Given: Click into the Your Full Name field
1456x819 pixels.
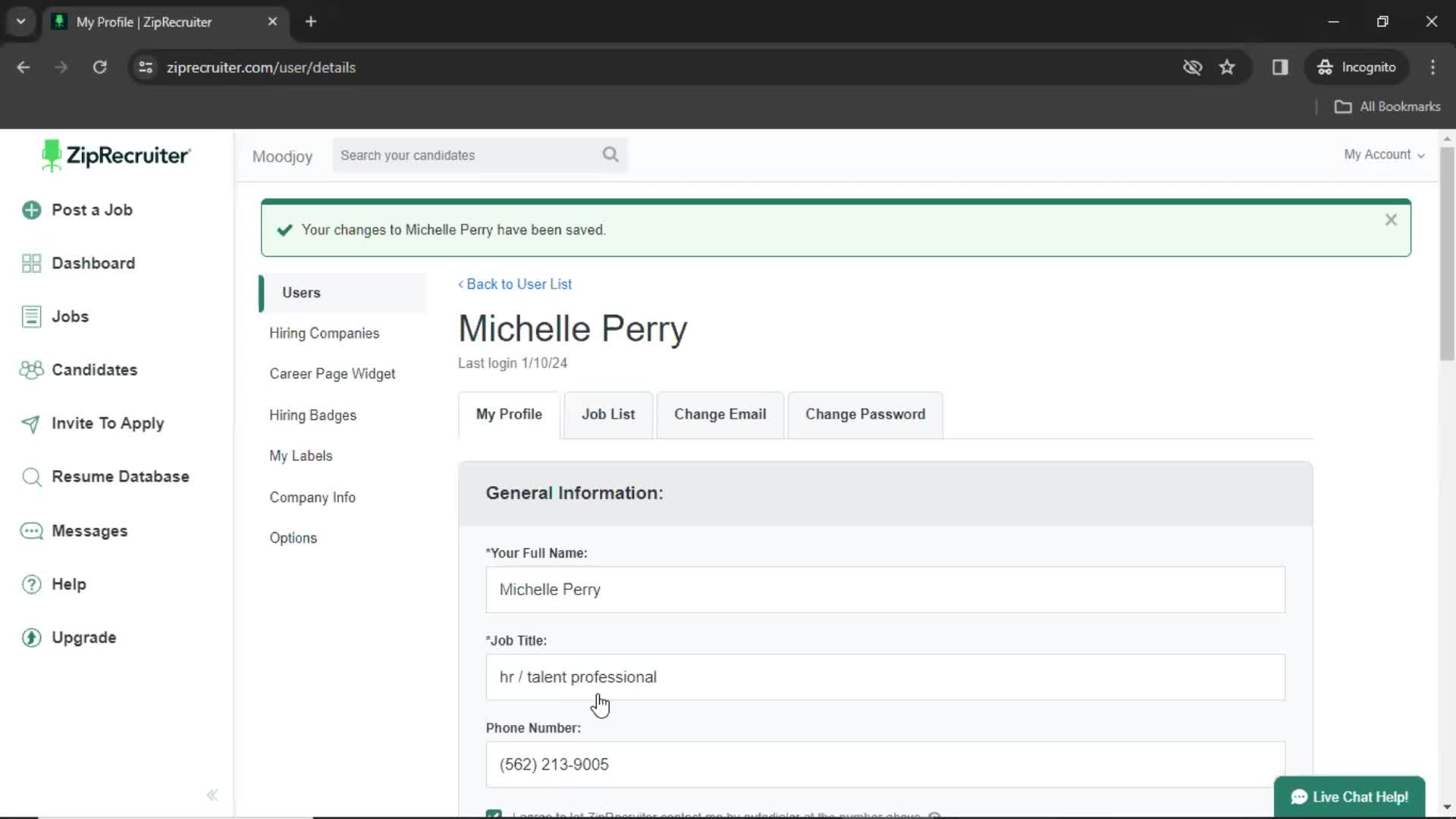Looking at the screenshot, I should [885, 590].
